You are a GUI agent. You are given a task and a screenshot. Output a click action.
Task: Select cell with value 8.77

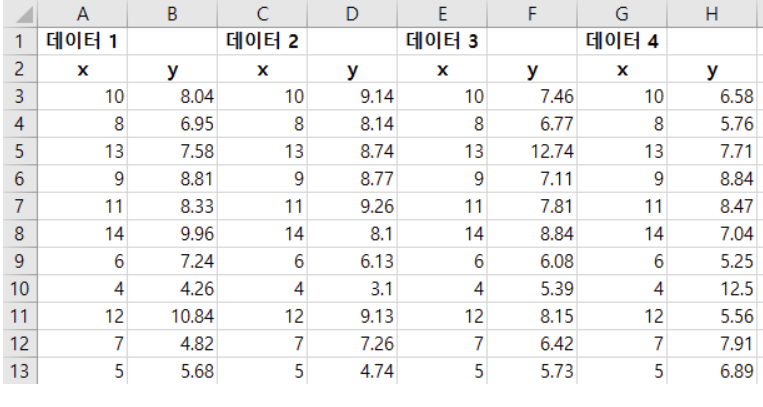point(352,179)
